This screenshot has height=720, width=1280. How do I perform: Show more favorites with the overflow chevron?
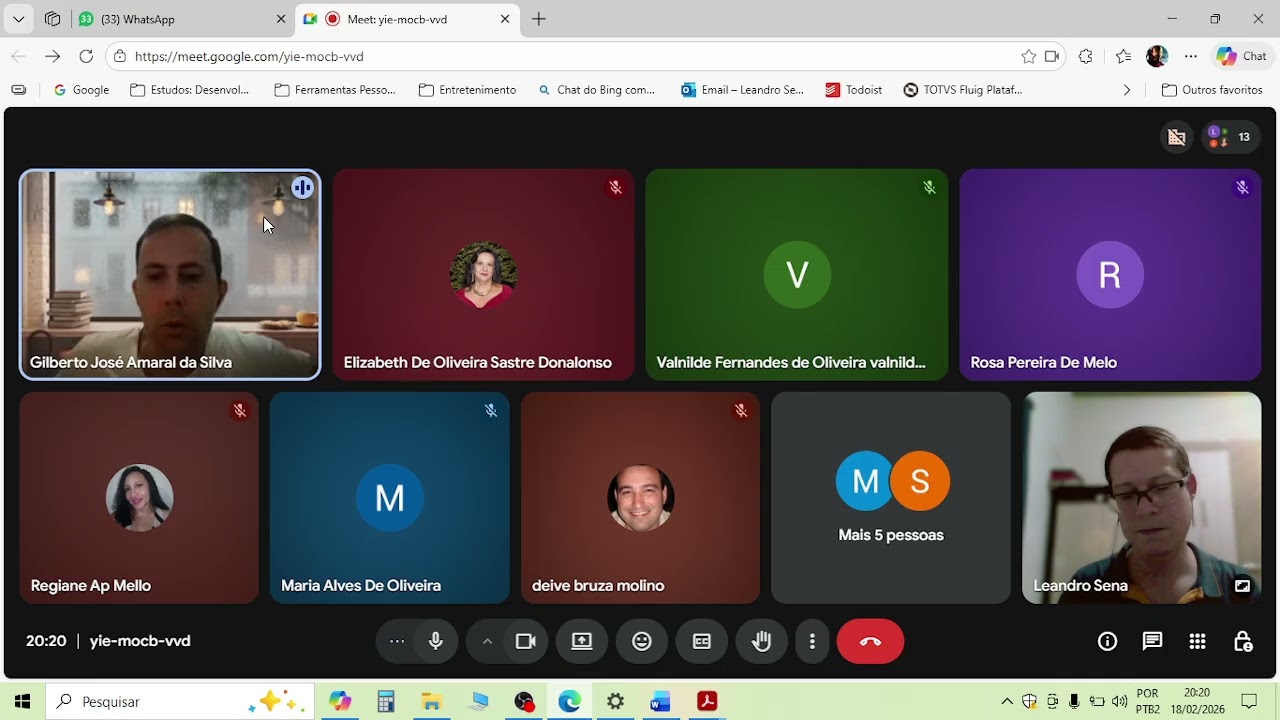pyautogui.click(x=1127, y=90)
